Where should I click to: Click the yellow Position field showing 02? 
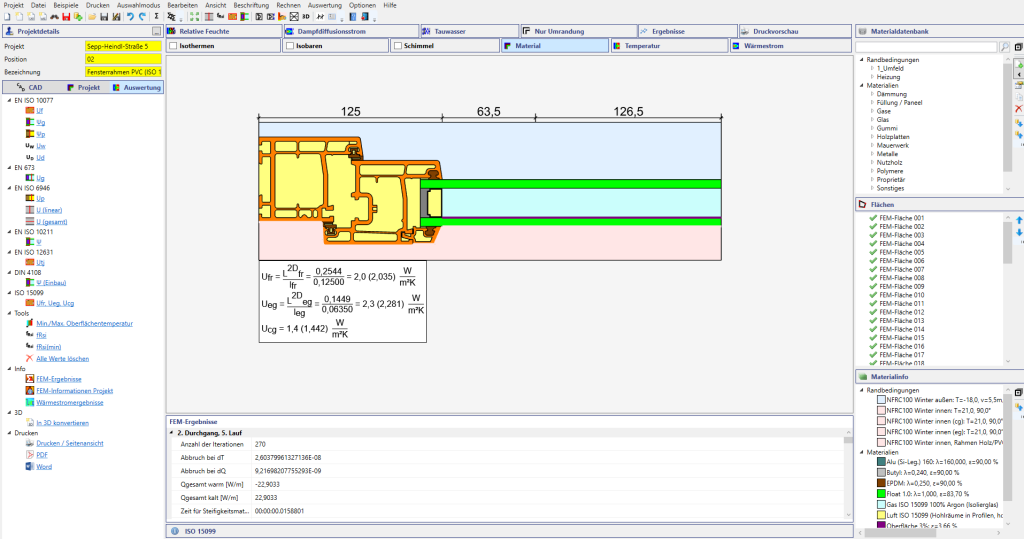coord(123,59)
